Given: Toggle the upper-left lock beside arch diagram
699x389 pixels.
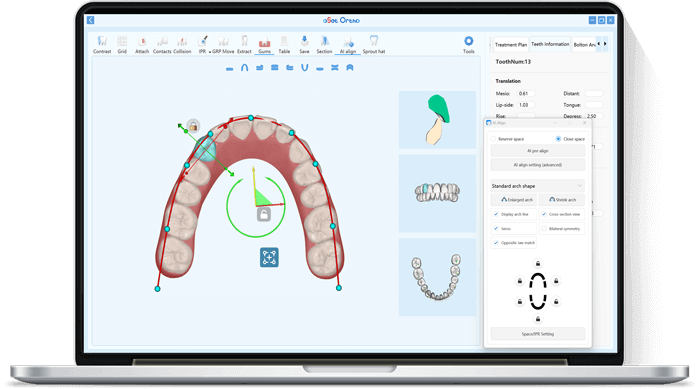Looking at the screenshot, I should click(520, 281).
